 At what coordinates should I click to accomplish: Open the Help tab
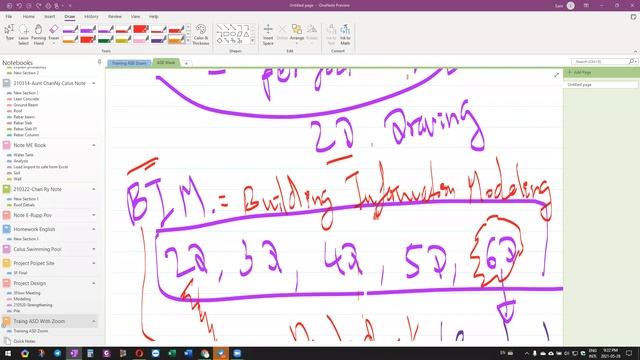pyautogui.click(x=153, y=17)
